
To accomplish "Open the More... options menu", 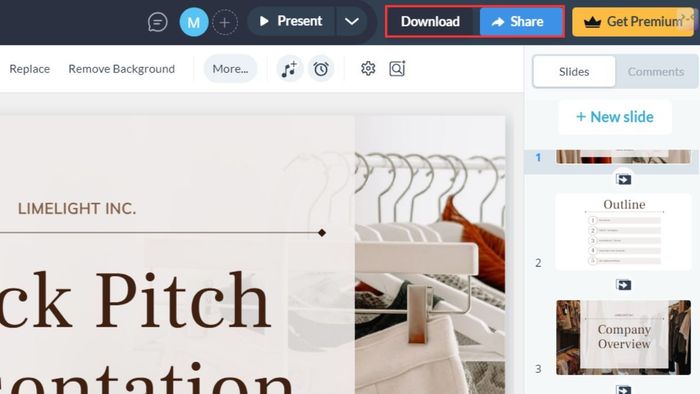I will tap(230, 69).
